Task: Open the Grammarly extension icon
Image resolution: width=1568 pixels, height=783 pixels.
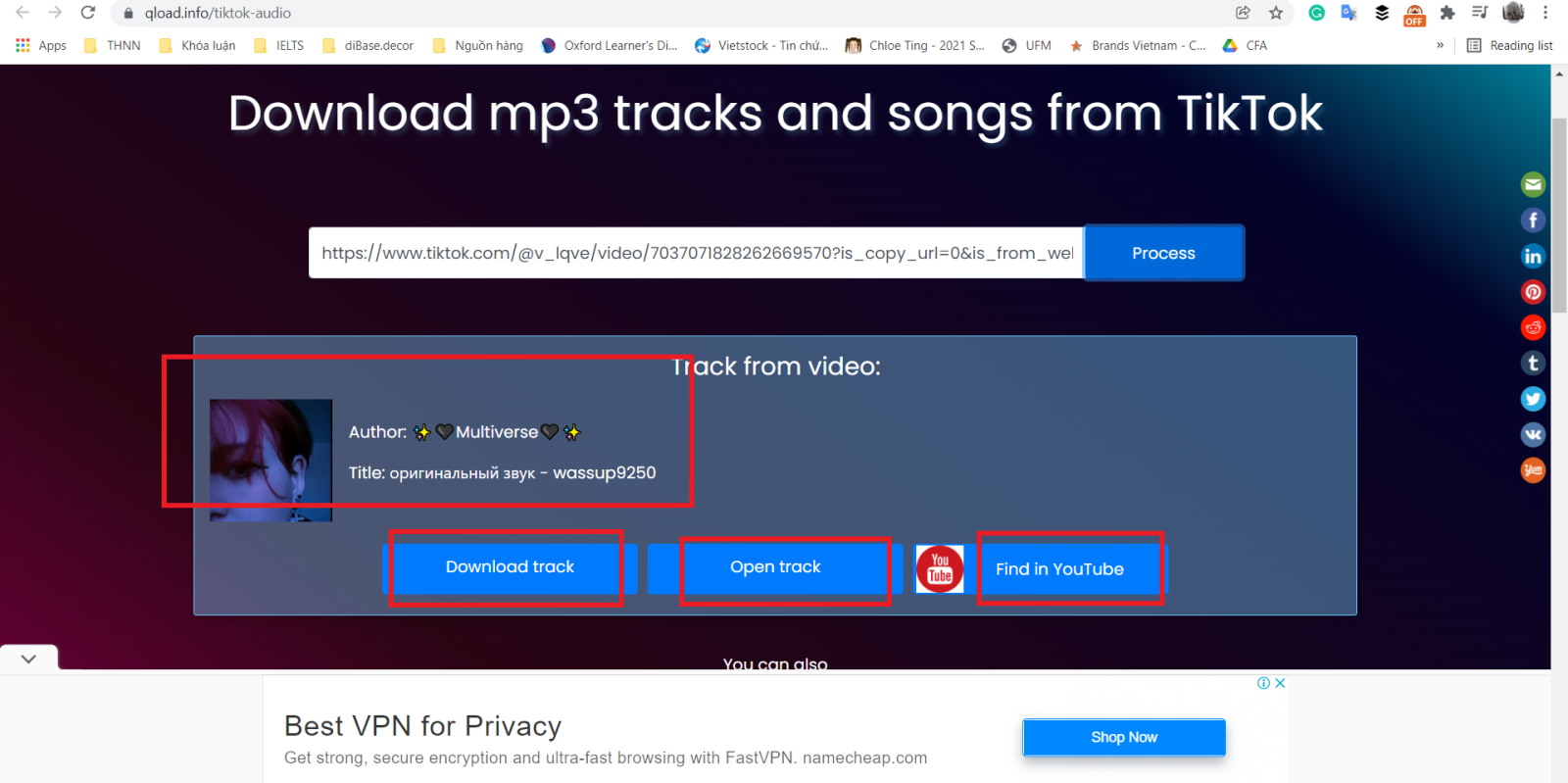Action: click(x=1317, y=13)
